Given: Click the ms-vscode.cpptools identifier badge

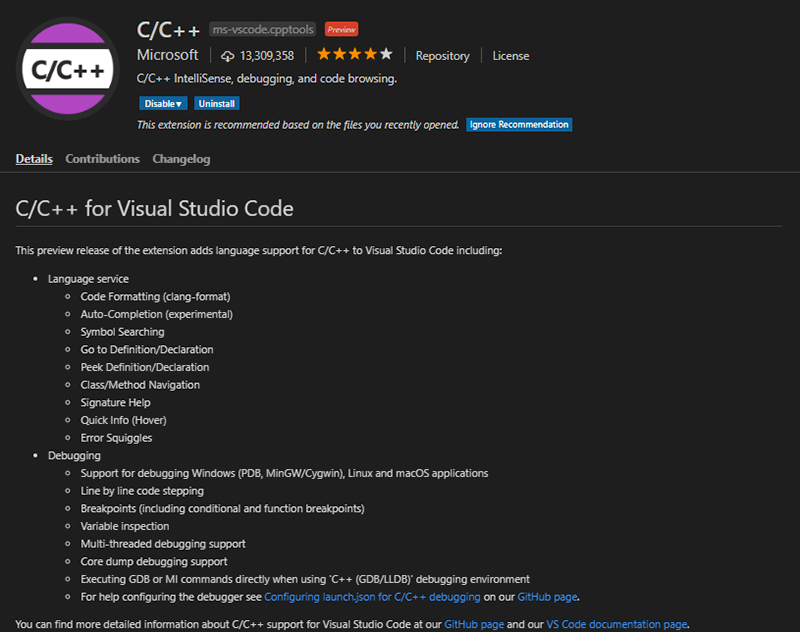Looking at the screenshot, I should (x=262, y=29).
